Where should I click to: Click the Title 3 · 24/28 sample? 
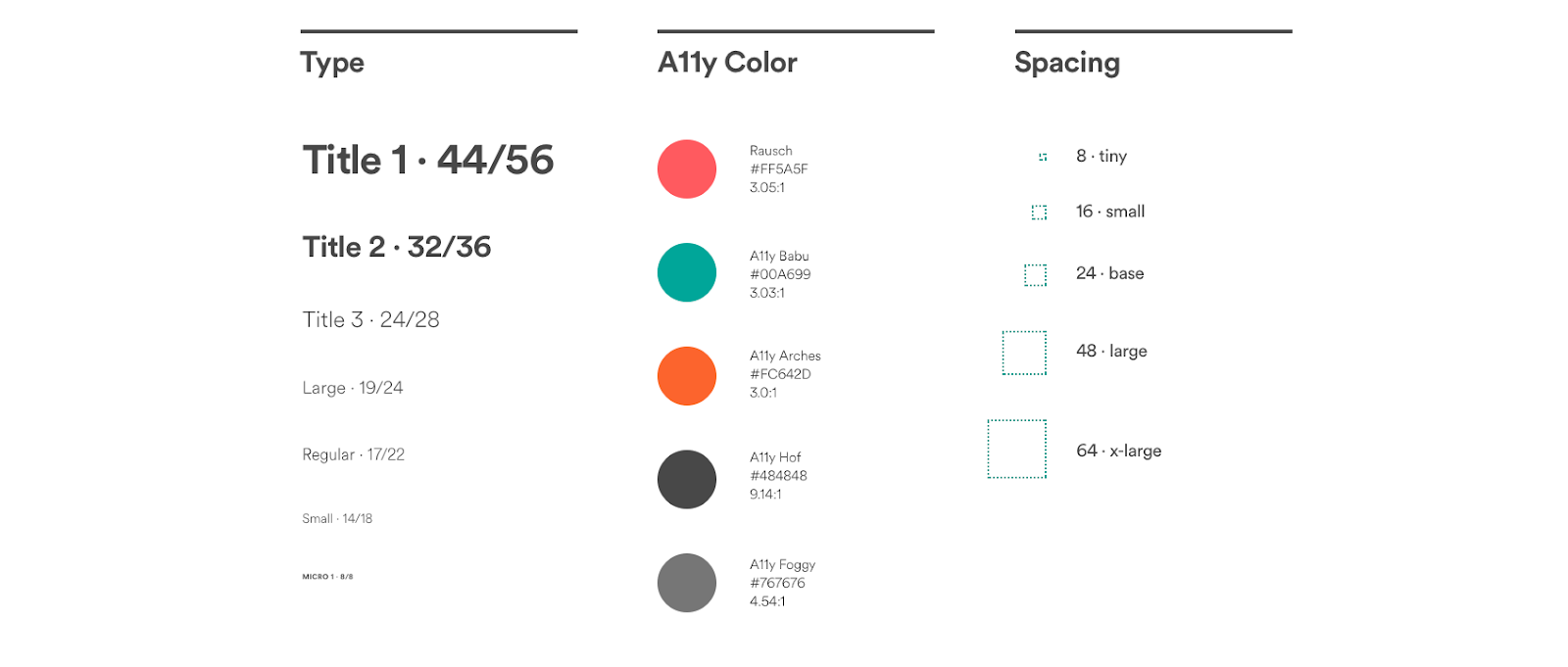pyautogui.click(x=370, y=319)
